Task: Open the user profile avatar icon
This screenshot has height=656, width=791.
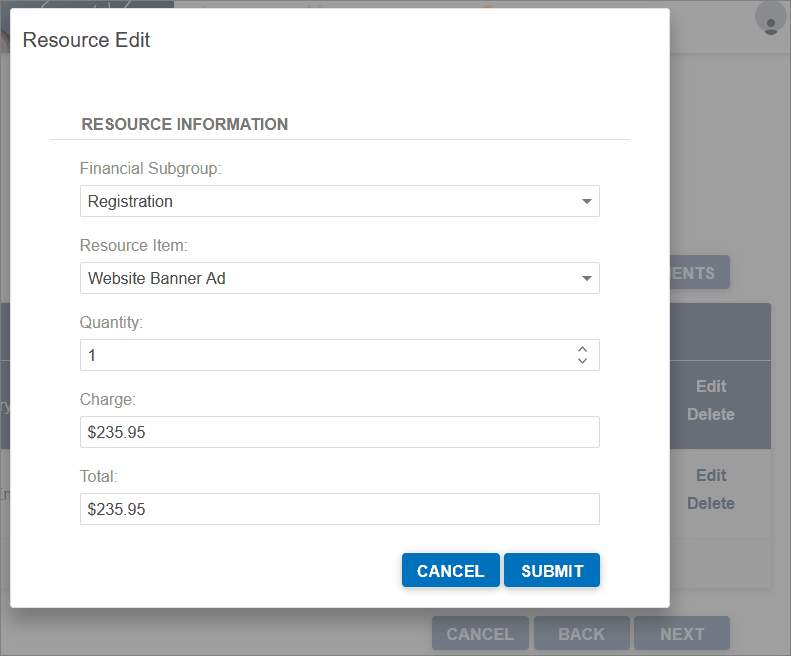Action: point(770,19)
